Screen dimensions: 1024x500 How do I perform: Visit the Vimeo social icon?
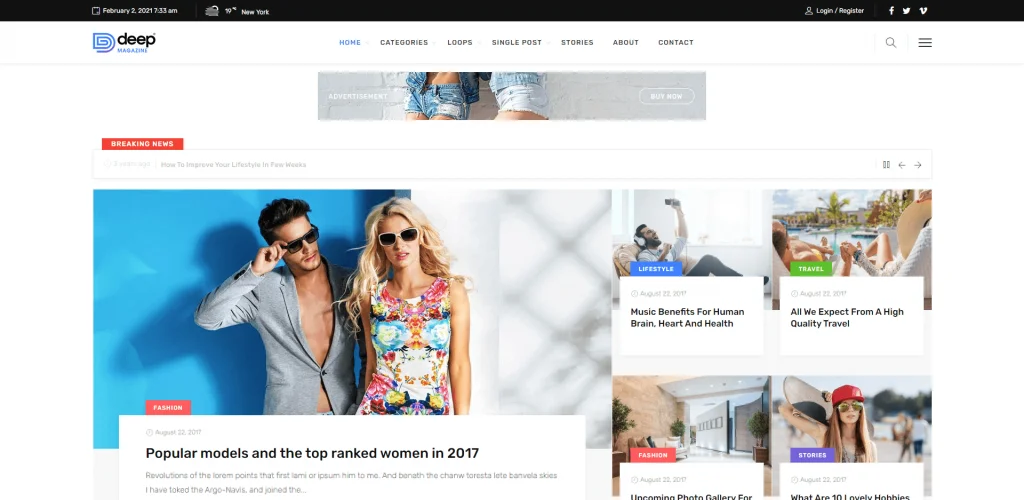pos(923,10)
